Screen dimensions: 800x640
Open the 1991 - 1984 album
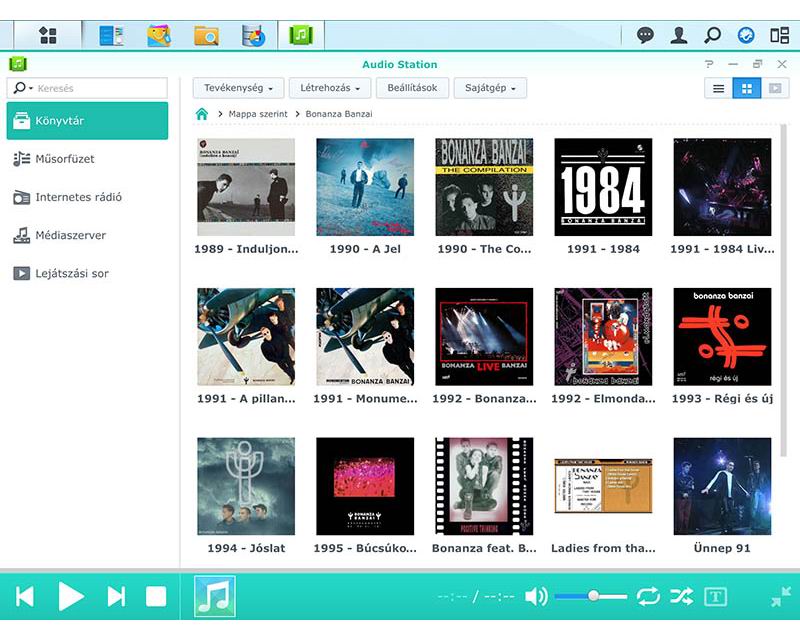click(x=603, y=187)
